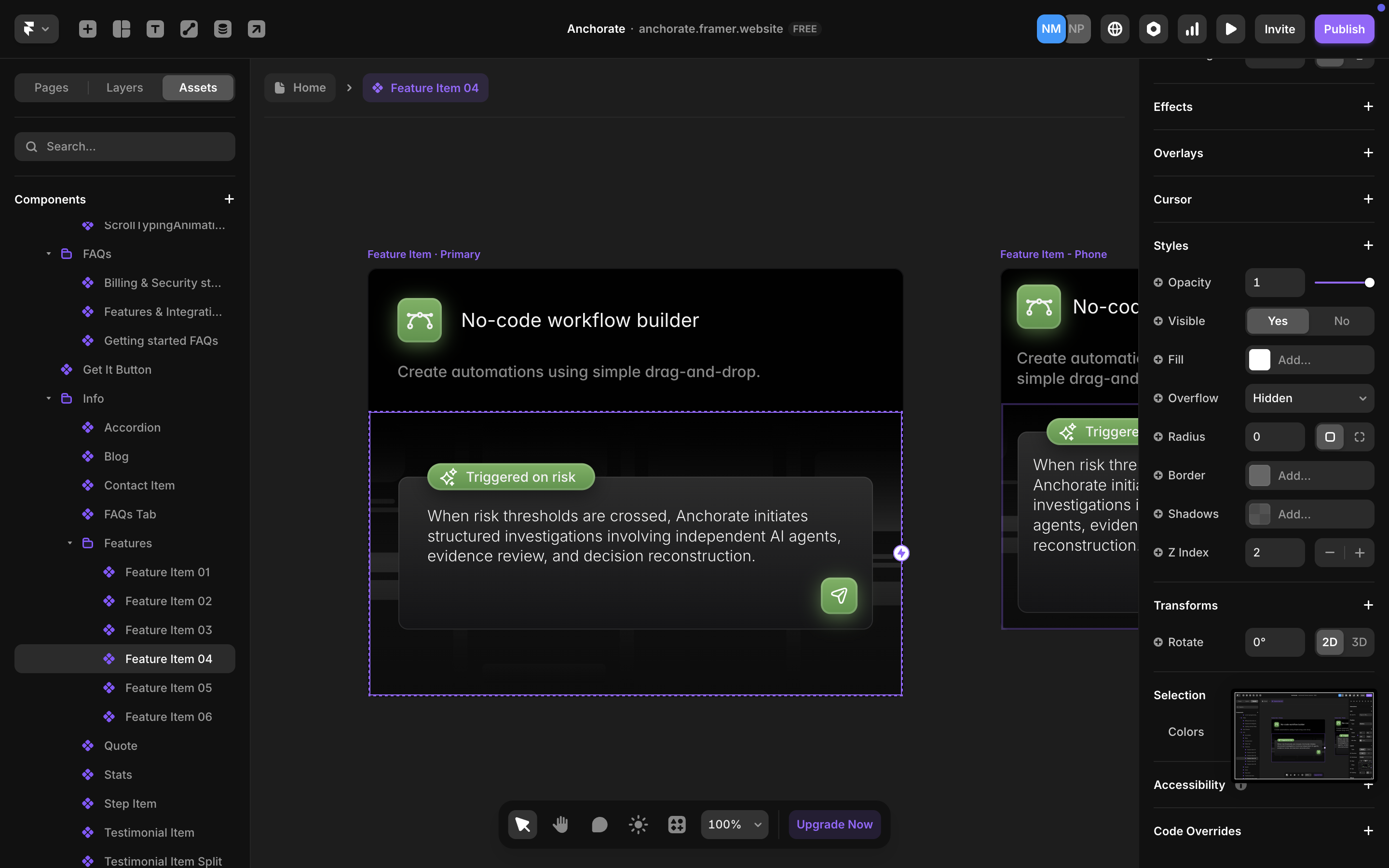
Task: Open the zoom level 100% dropdown
Action: [x=734, y=824]
